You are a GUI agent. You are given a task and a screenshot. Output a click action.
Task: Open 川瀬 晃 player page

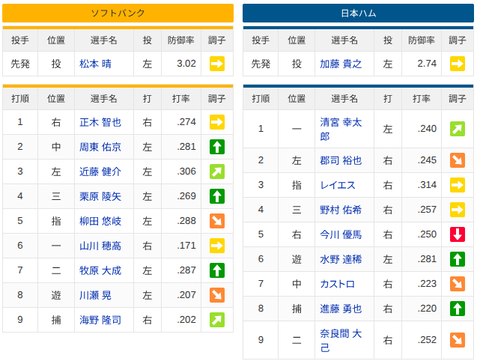pyautogui.click(x=95, y=295)
